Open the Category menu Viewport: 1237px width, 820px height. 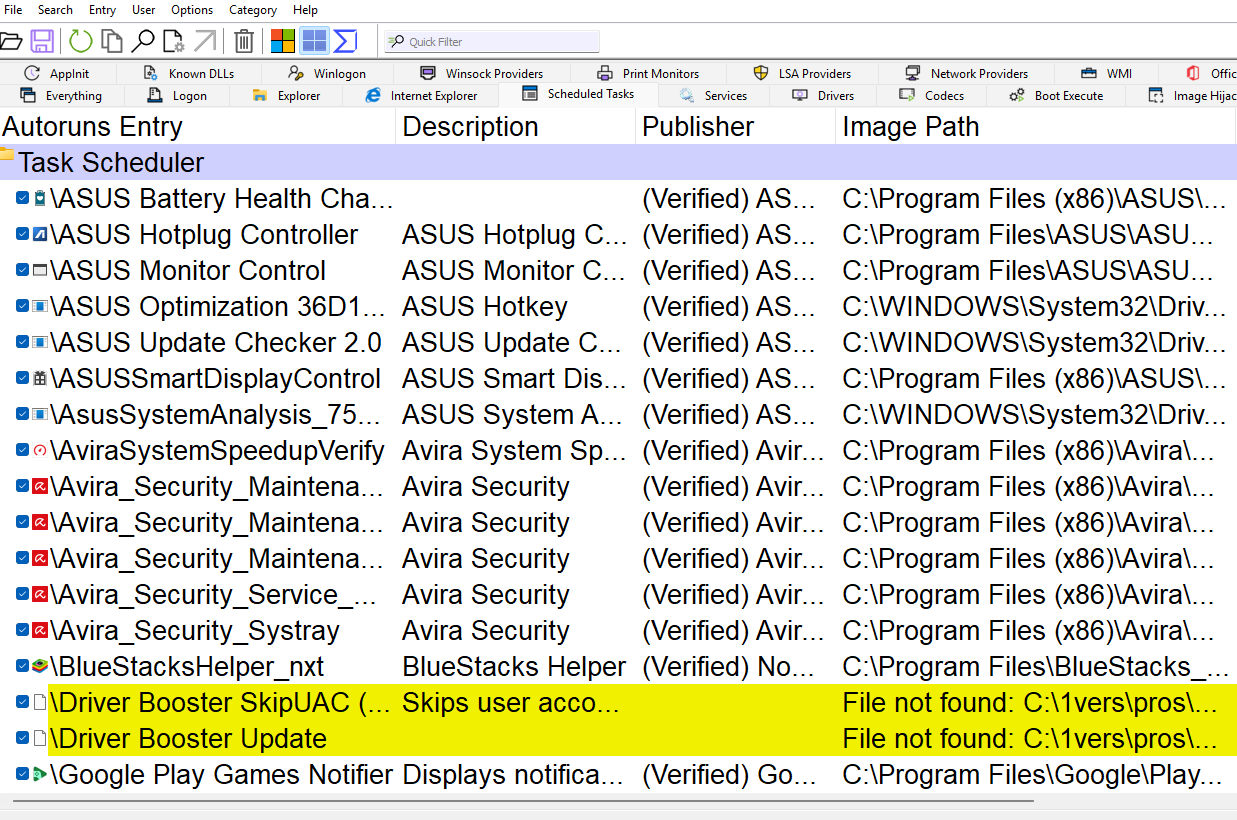(x=253, y=10)
